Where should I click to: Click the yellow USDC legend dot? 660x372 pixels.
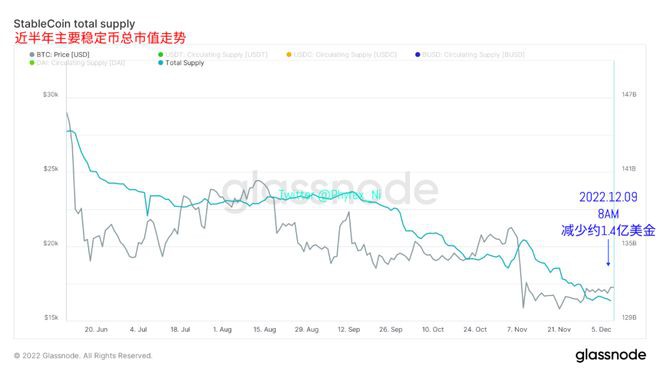pos(289,55)
